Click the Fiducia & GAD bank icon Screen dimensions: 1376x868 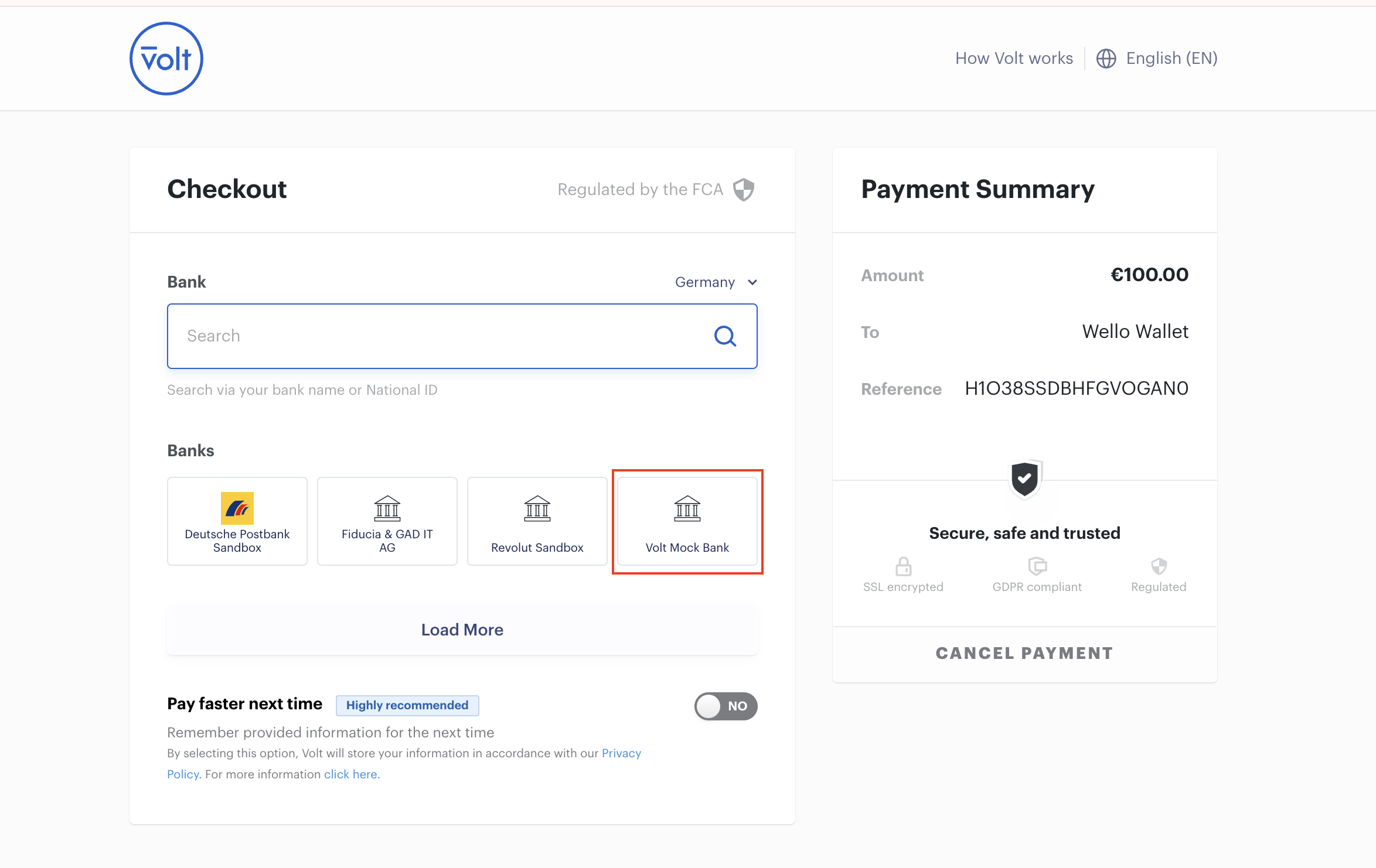tap(387, 508)
